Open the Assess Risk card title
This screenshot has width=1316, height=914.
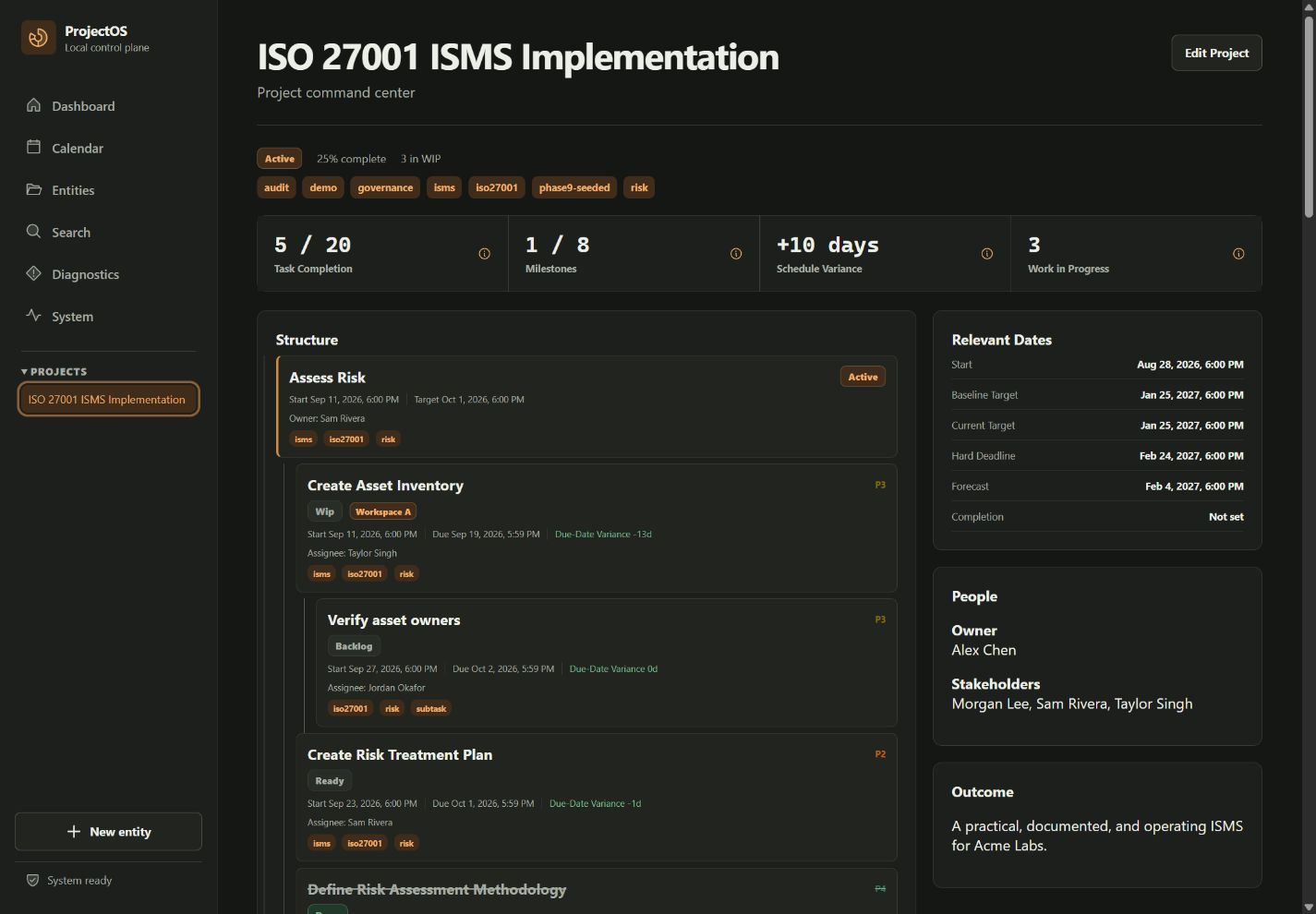(x=327, y=378)
